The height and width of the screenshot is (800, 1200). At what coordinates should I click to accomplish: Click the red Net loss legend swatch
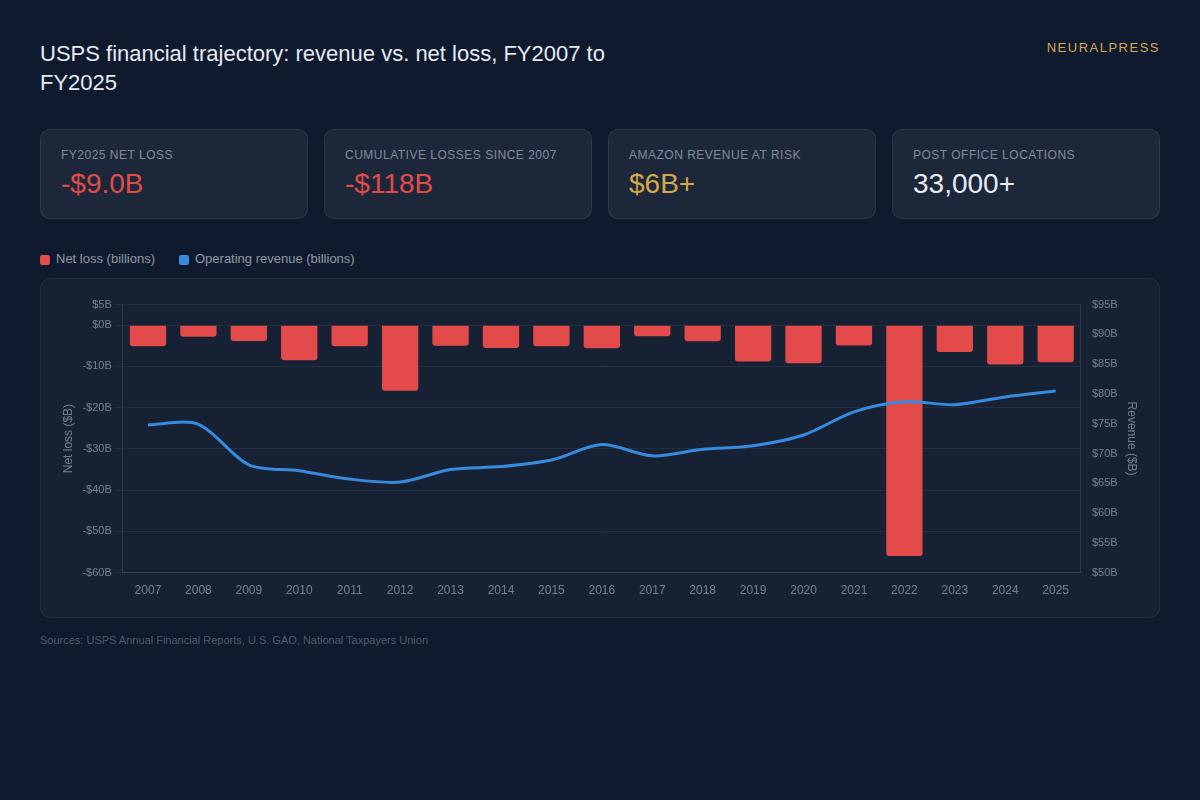[x=45, y=260]
